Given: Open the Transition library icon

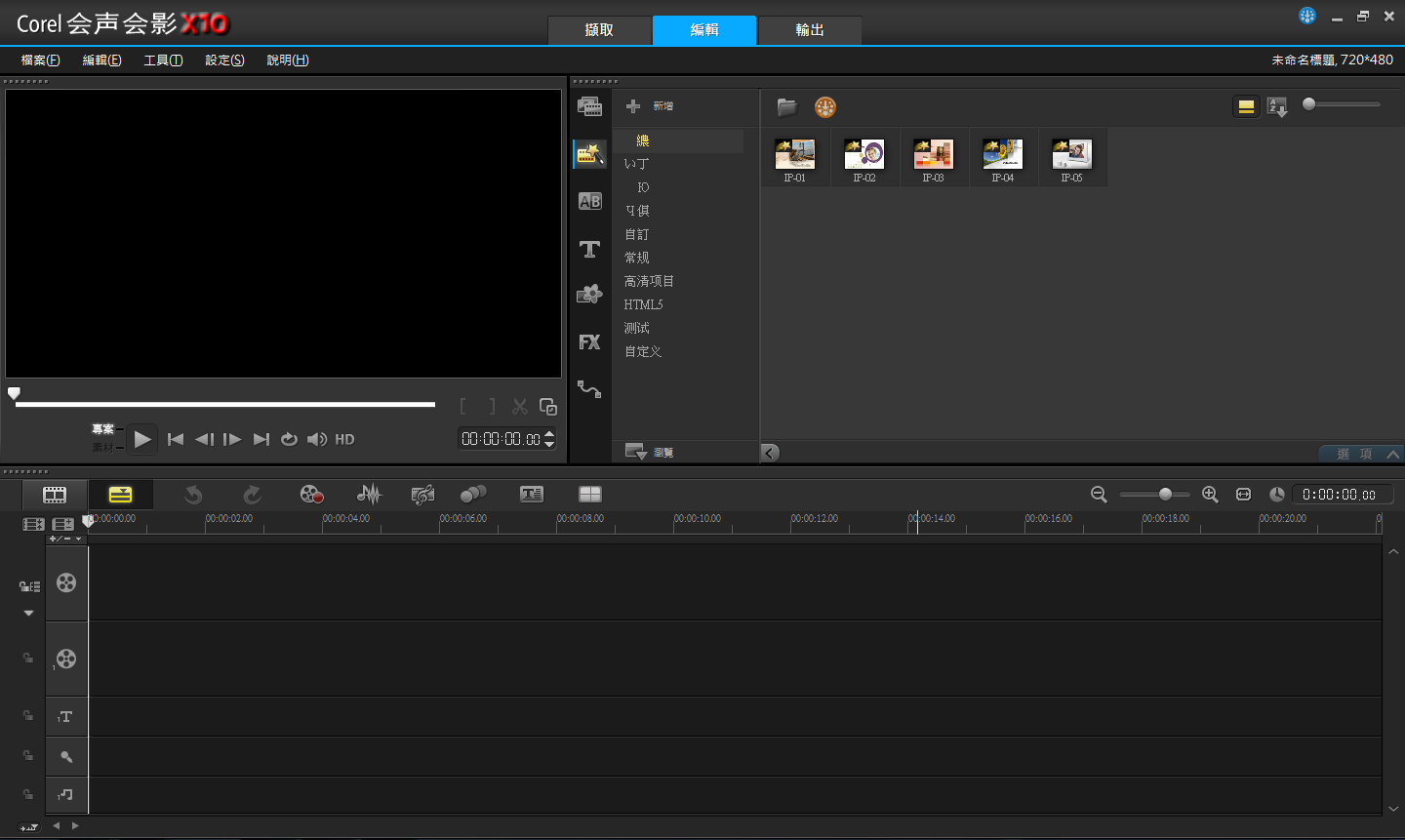Looking at the screenshot, I should 590,201.
